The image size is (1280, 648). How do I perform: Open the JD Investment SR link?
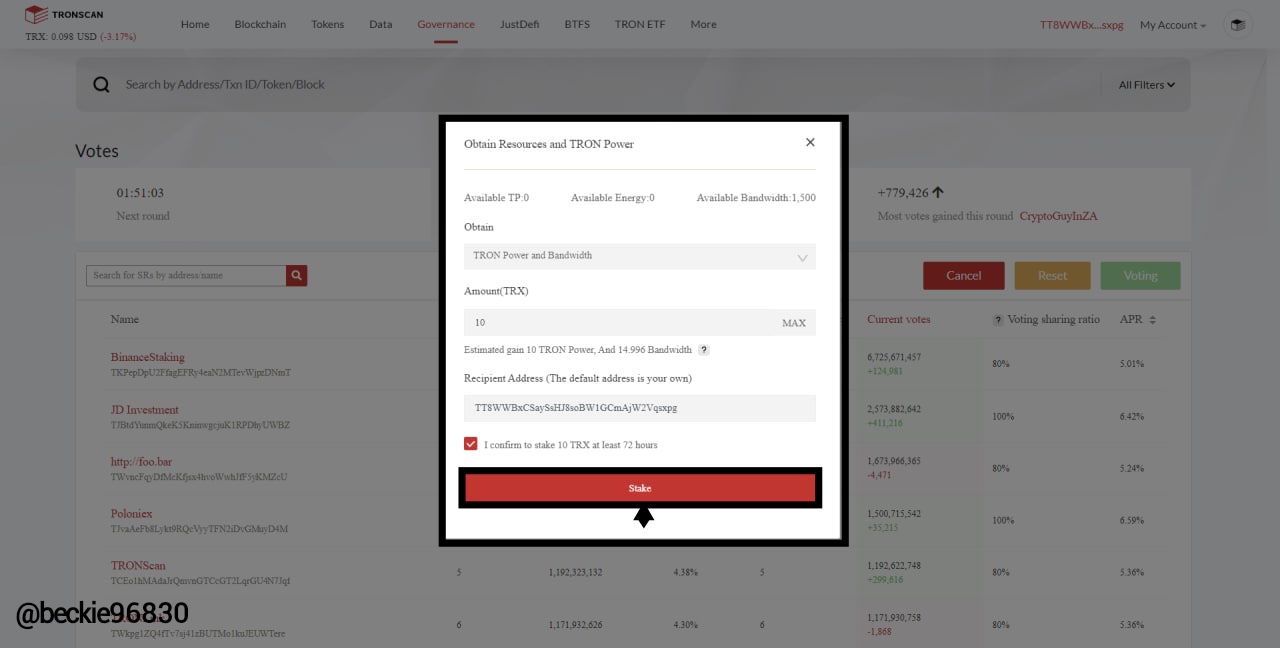point(145,410)
